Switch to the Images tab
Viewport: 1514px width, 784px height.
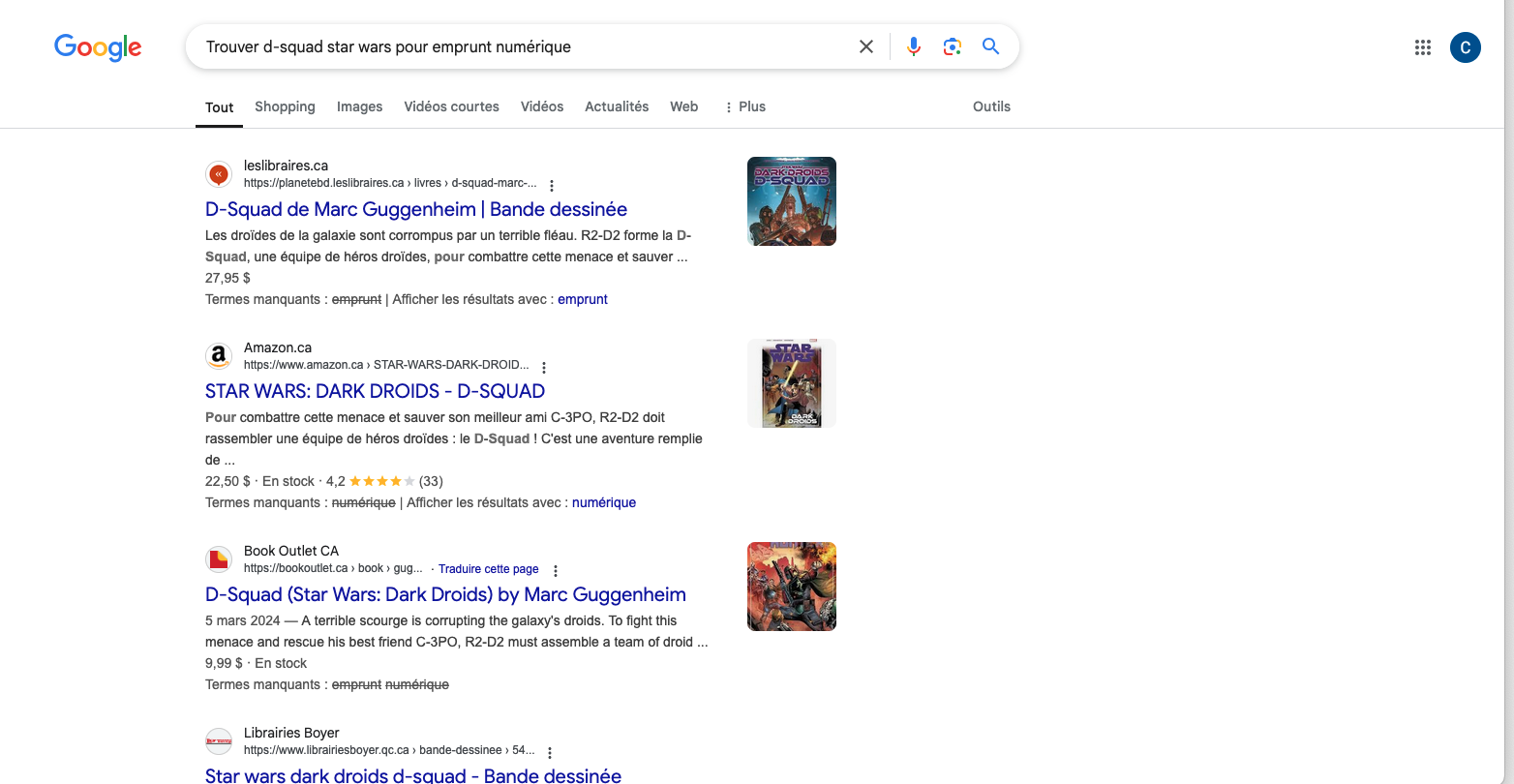click(359, 106)
